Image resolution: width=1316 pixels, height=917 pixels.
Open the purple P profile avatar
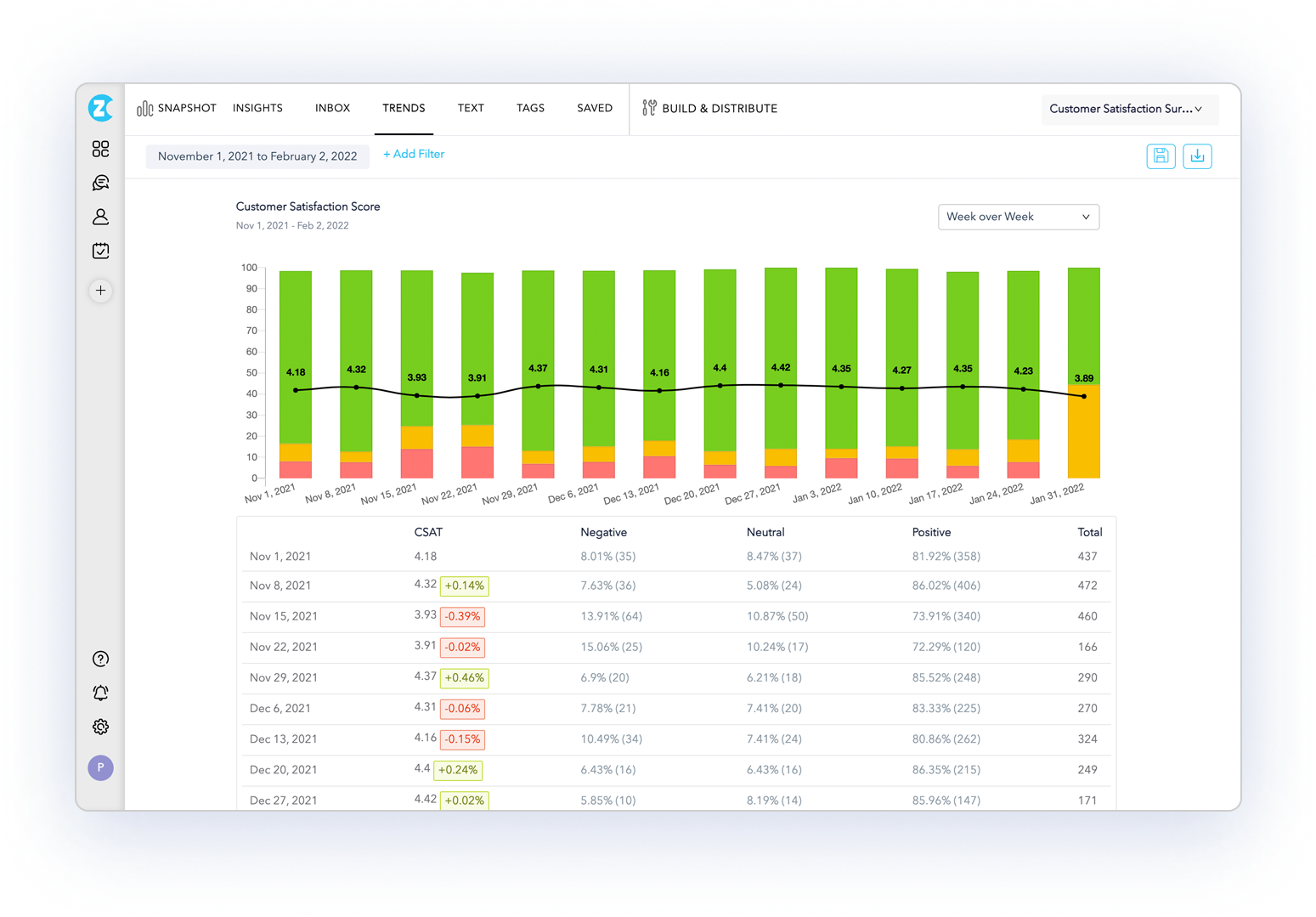coord(100,767)
